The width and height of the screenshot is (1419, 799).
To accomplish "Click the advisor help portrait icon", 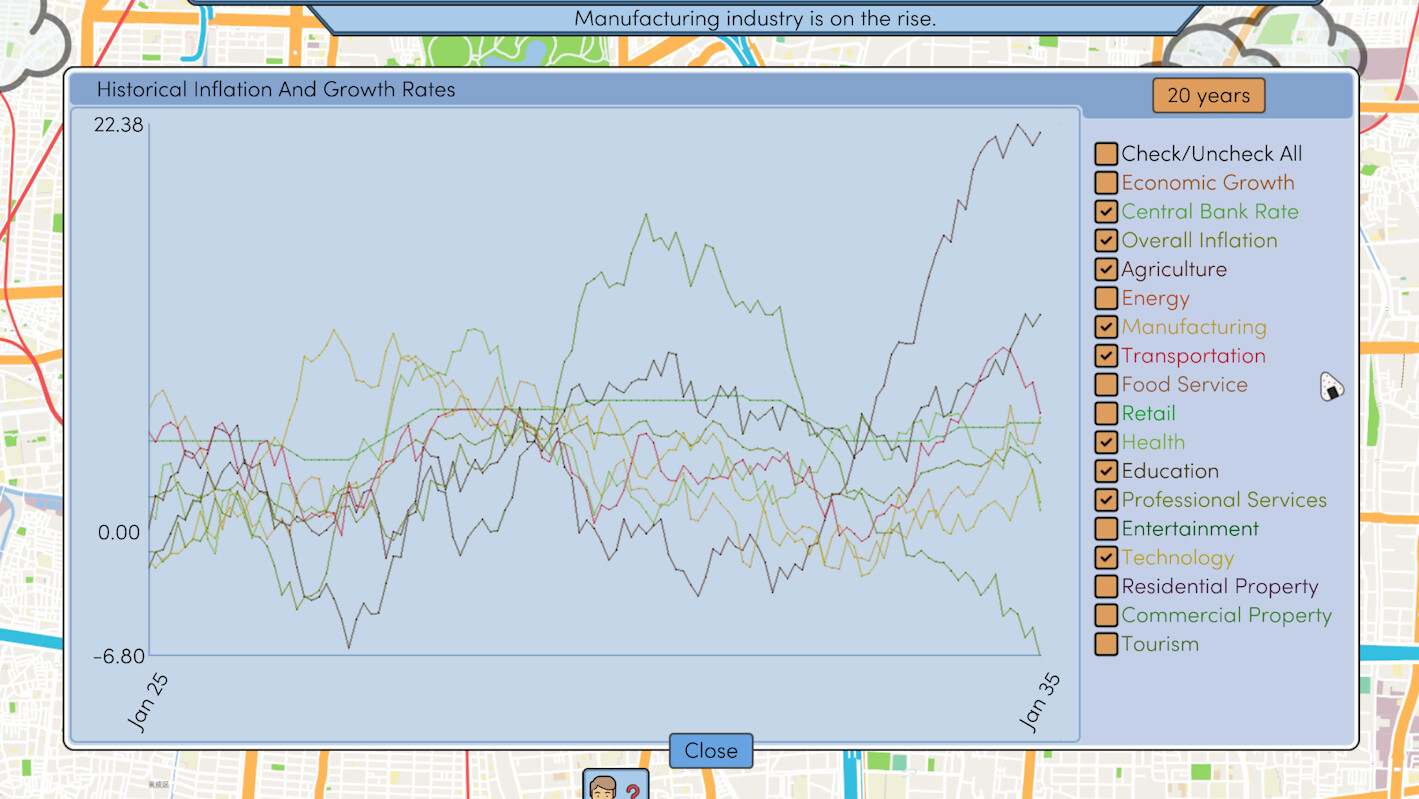I will [x=615, y=786].
